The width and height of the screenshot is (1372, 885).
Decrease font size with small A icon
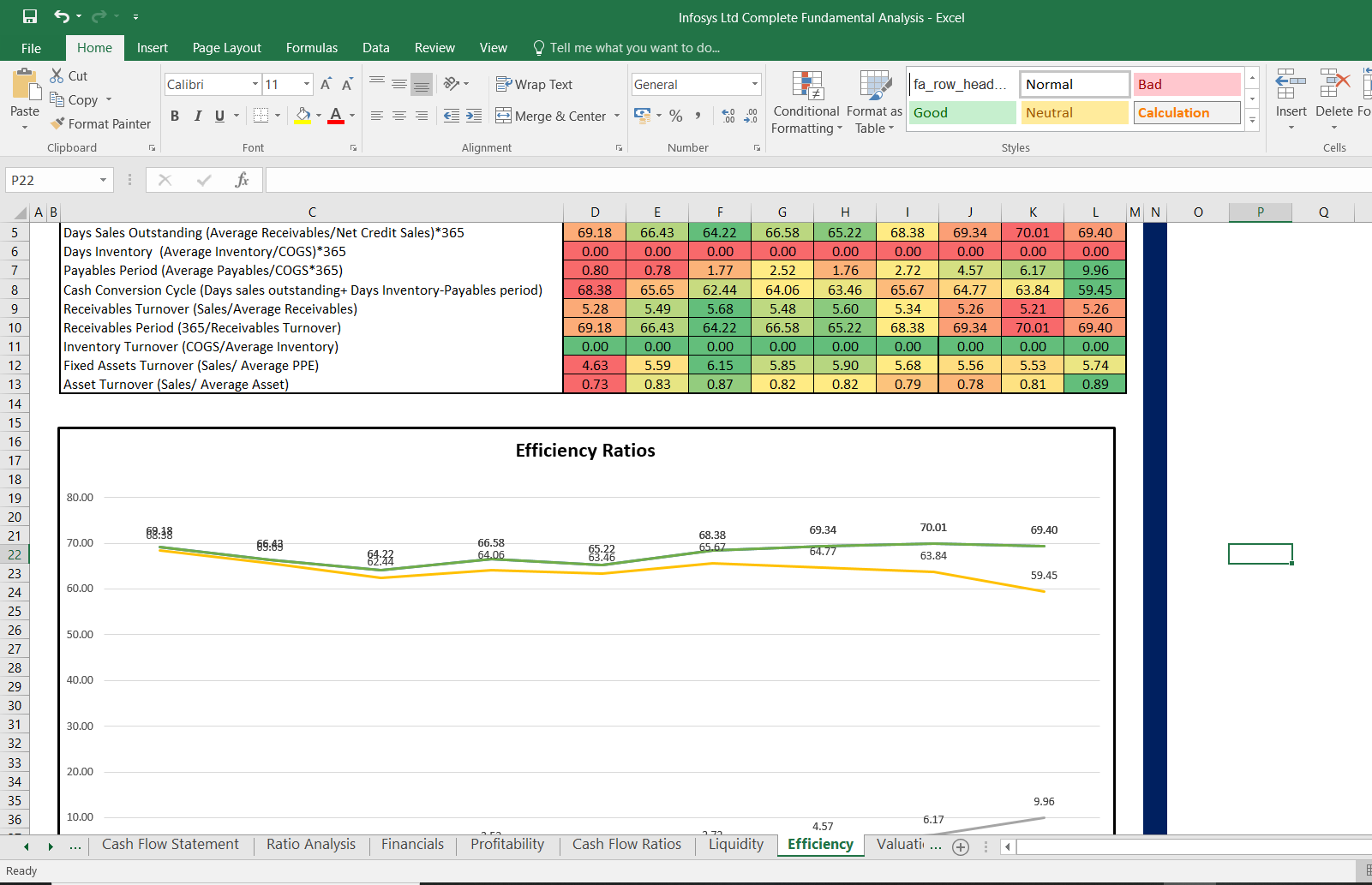coord(347,84)
